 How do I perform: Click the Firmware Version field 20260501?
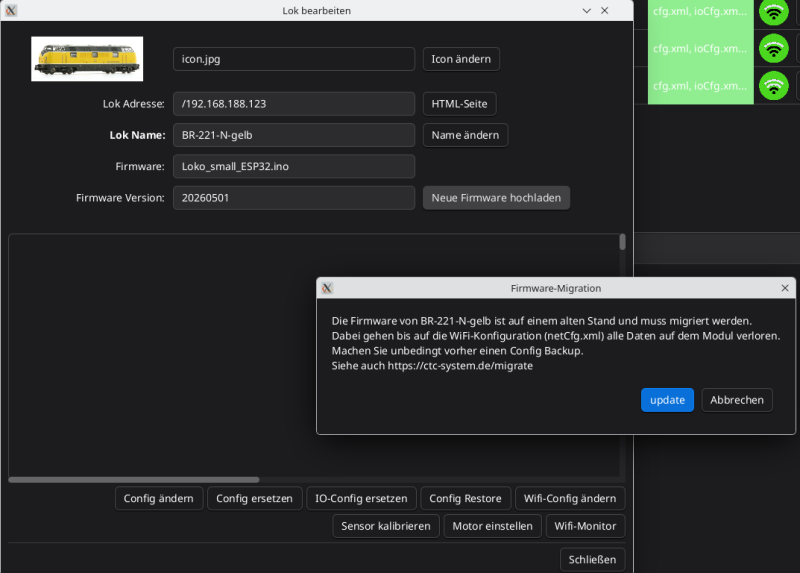pos(294,198)
